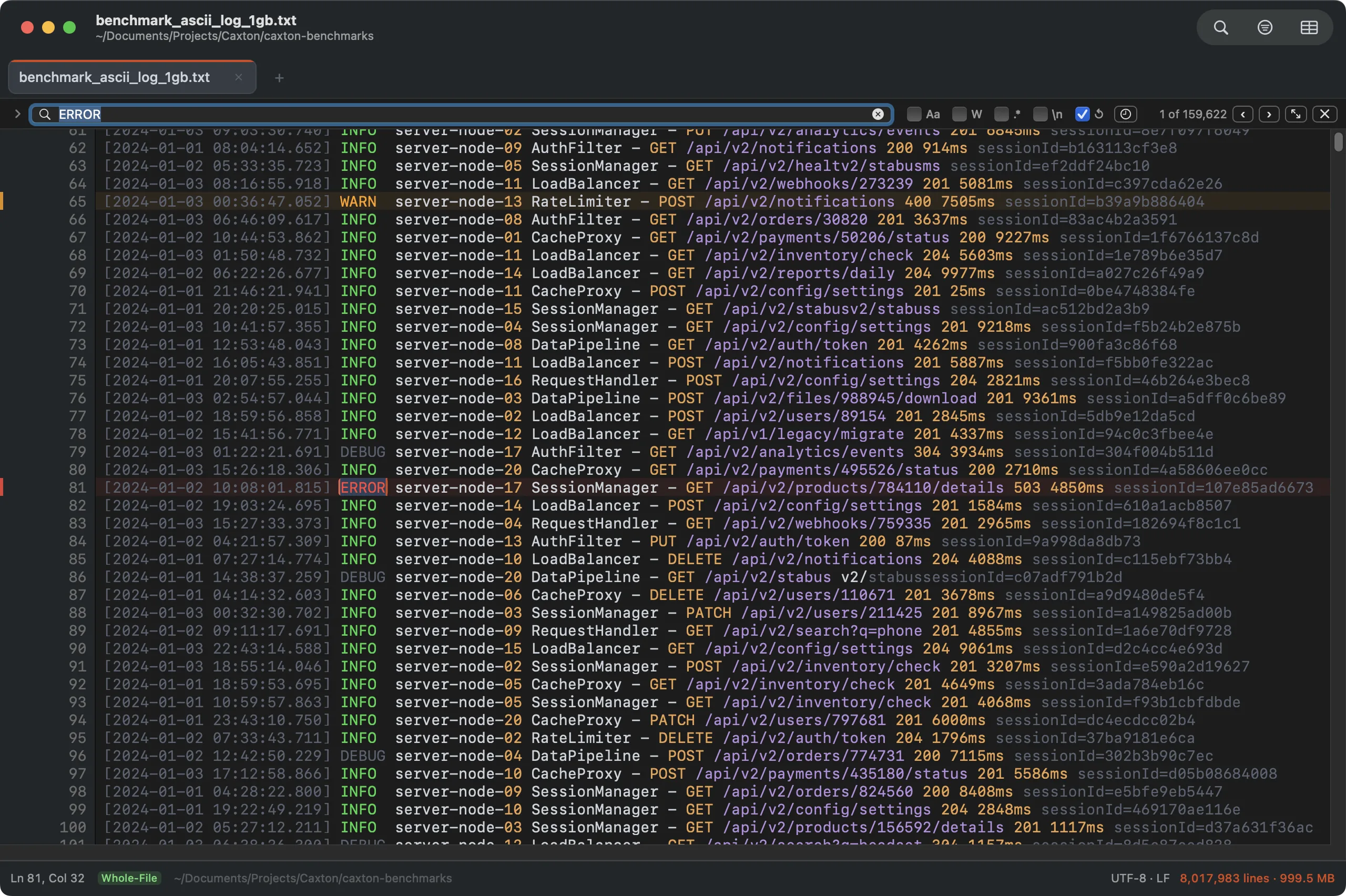
Task: Click sessionId=a5dff0c6be89 on line 76
Action: point(1186,398)
